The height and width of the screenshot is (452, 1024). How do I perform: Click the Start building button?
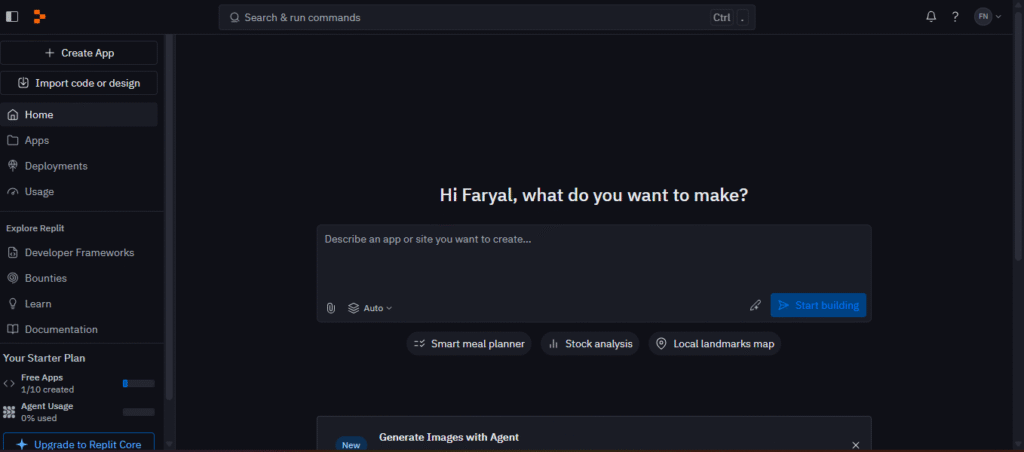[818, 305]
